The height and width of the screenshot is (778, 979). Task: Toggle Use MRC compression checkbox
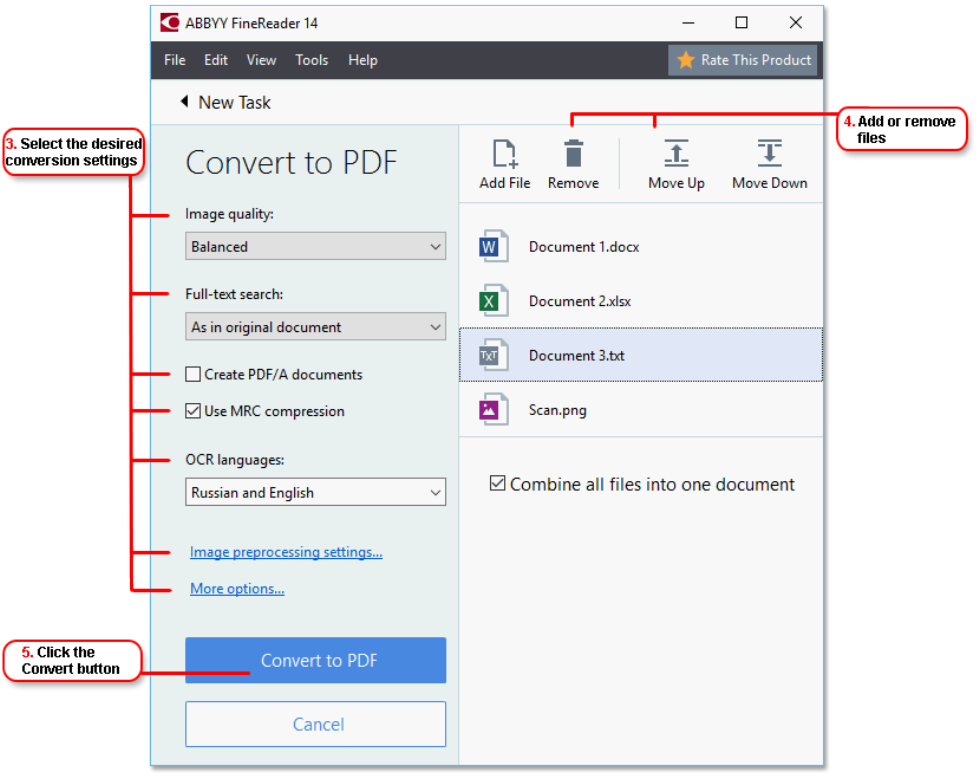(193, 411)
